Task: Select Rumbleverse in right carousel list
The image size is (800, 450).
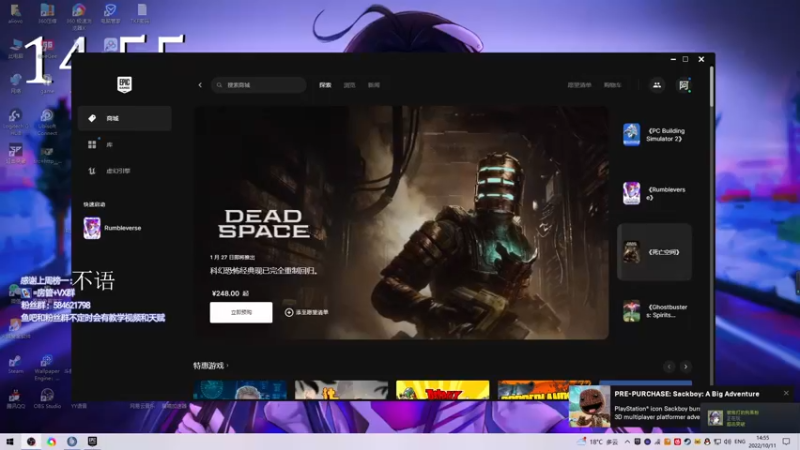Action: click(x=655, y=193)
